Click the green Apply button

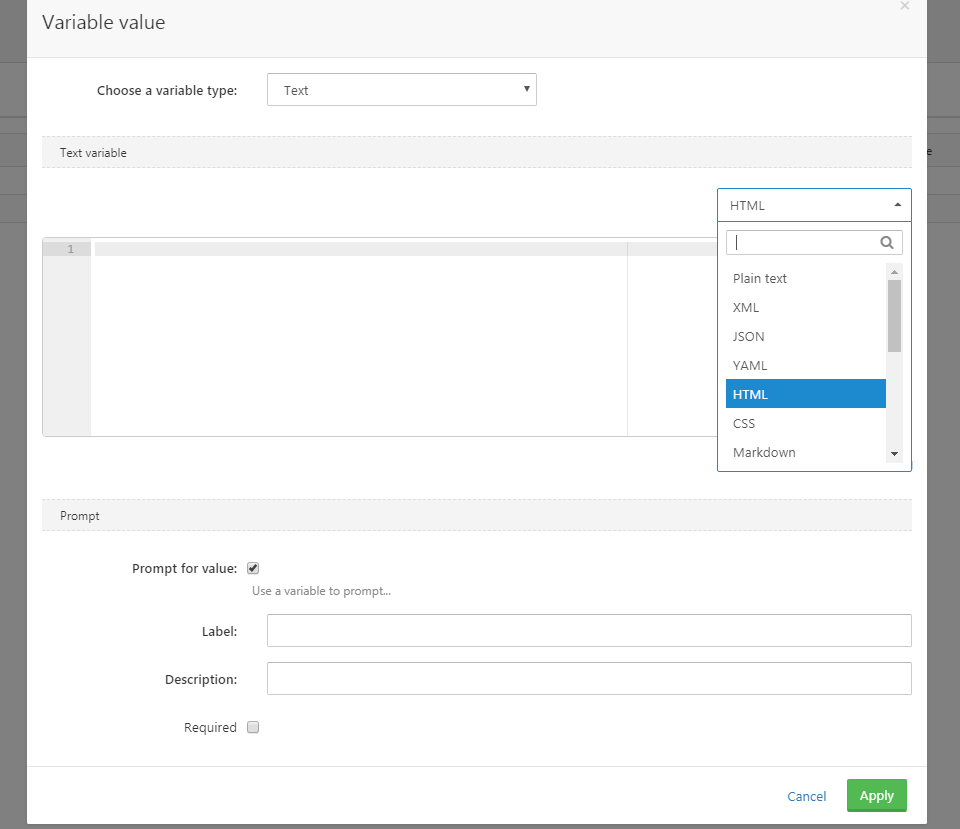point(876,795)
